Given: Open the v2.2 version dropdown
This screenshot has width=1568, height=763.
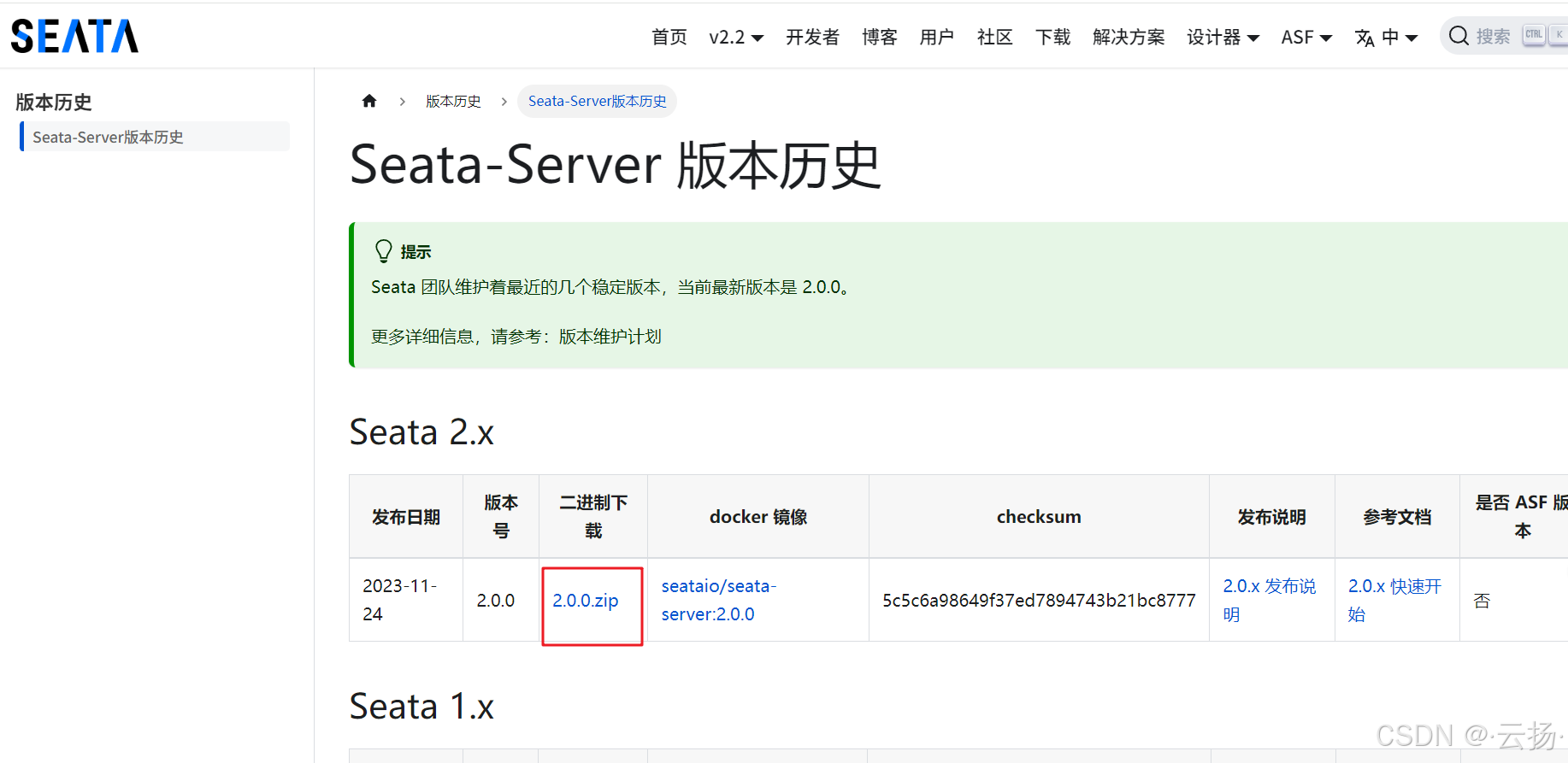Looking at the screenshot, I should pos(736,37).
